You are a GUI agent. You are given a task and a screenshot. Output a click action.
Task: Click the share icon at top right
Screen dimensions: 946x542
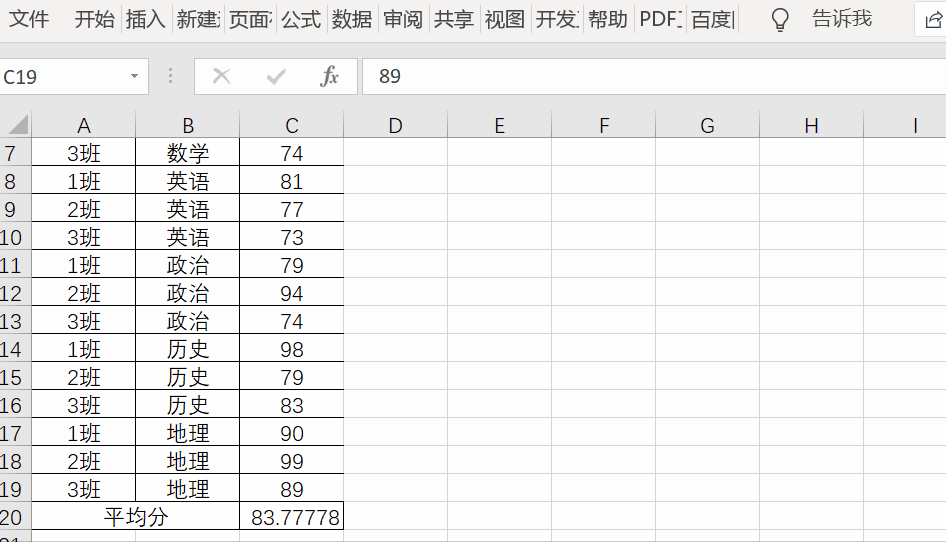pos(933,20)
